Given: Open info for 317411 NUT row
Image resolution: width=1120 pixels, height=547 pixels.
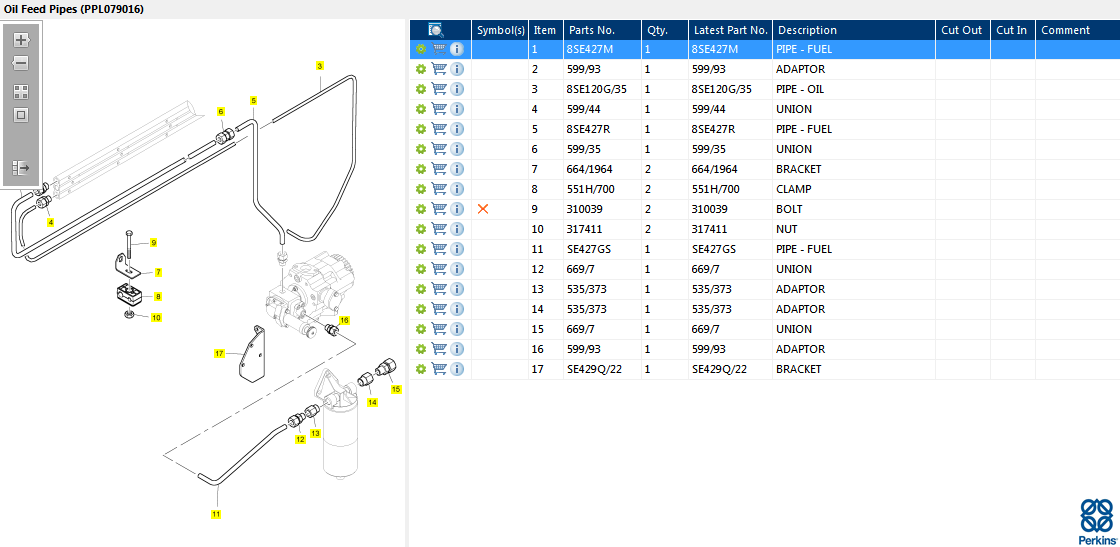Looking at the screenshot, I should (x=457, y=229).
